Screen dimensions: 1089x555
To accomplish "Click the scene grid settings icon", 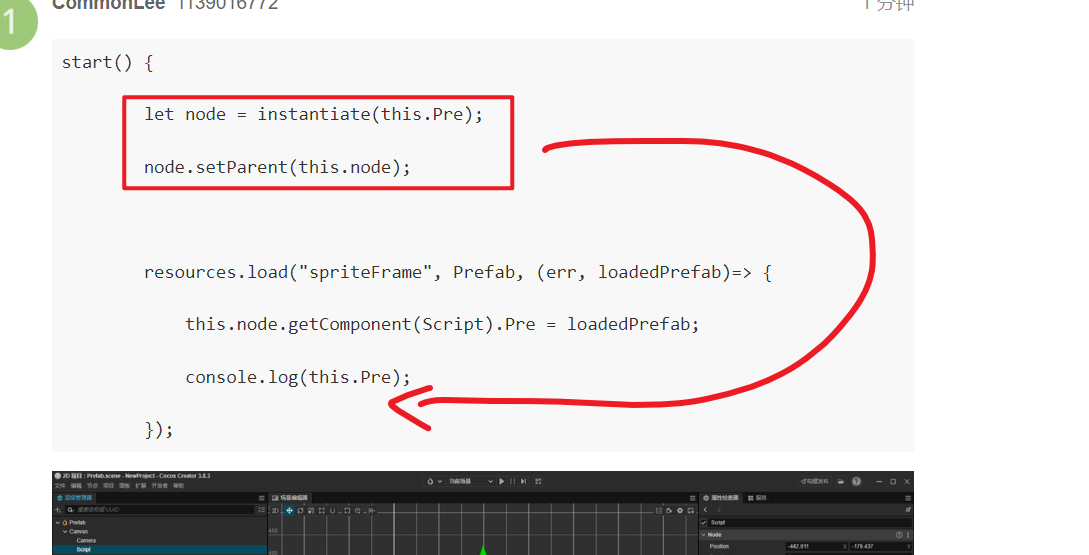I will (658, 511).
